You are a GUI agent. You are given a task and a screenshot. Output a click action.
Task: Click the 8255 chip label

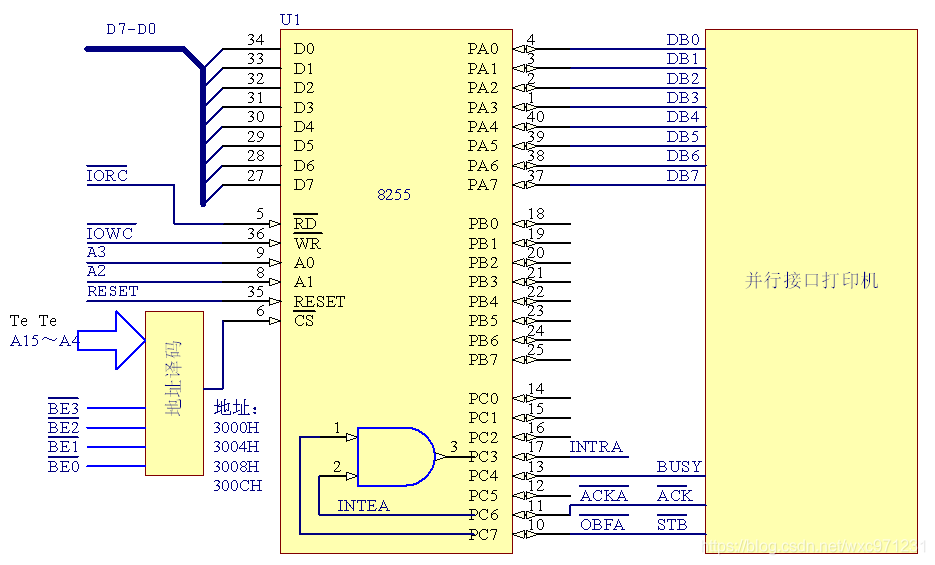[x=394, y=195]
